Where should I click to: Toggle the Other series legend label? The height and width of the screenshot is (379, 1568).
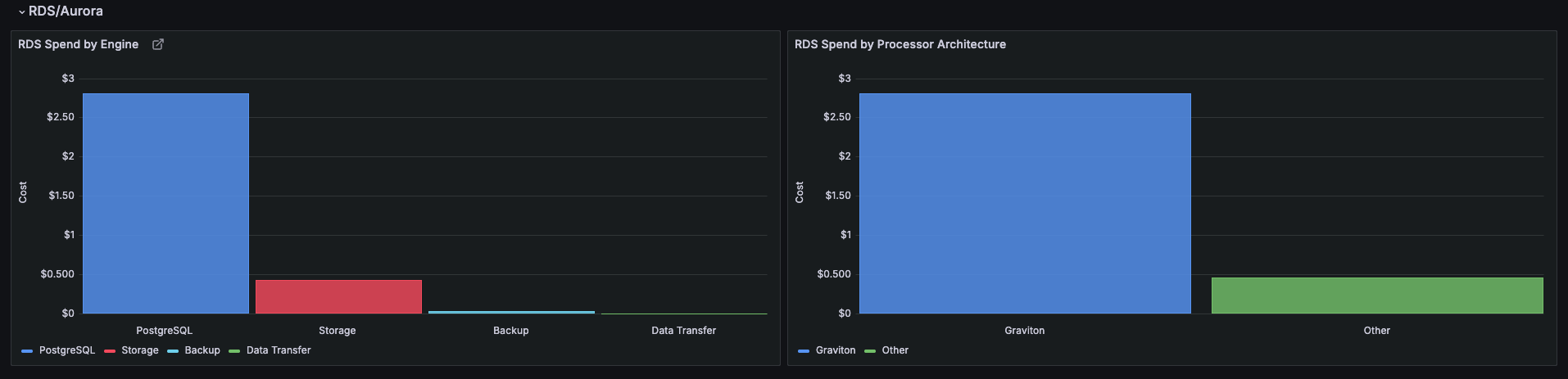(895, 350)
